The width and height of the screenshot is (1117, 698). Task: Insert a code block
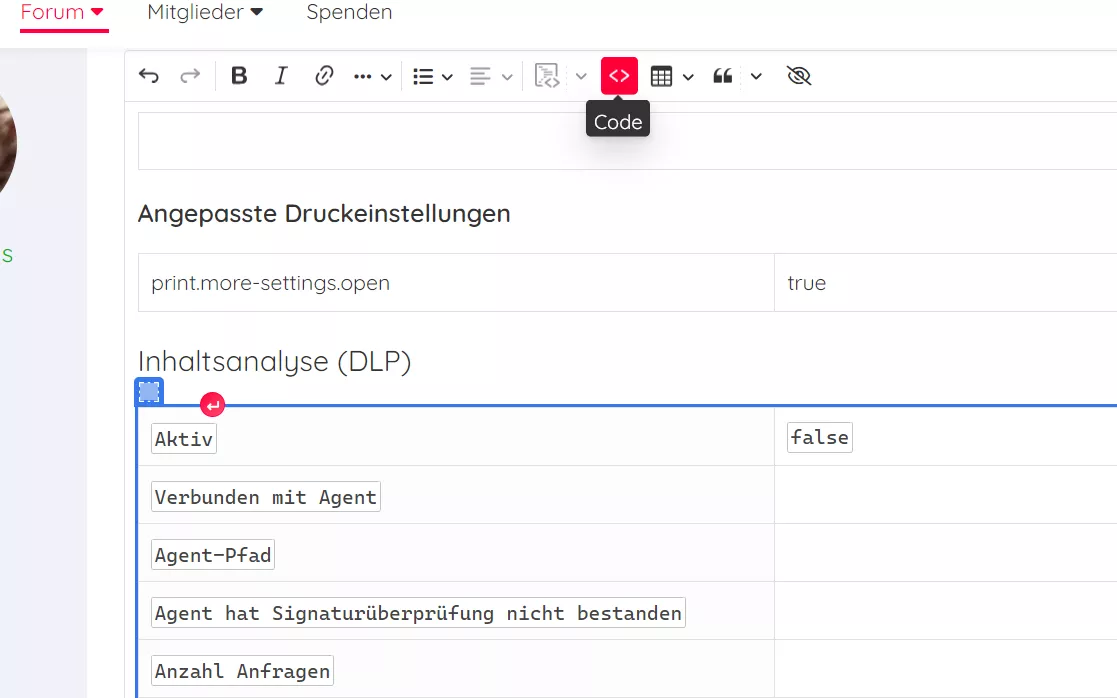[x=546, y=76]
